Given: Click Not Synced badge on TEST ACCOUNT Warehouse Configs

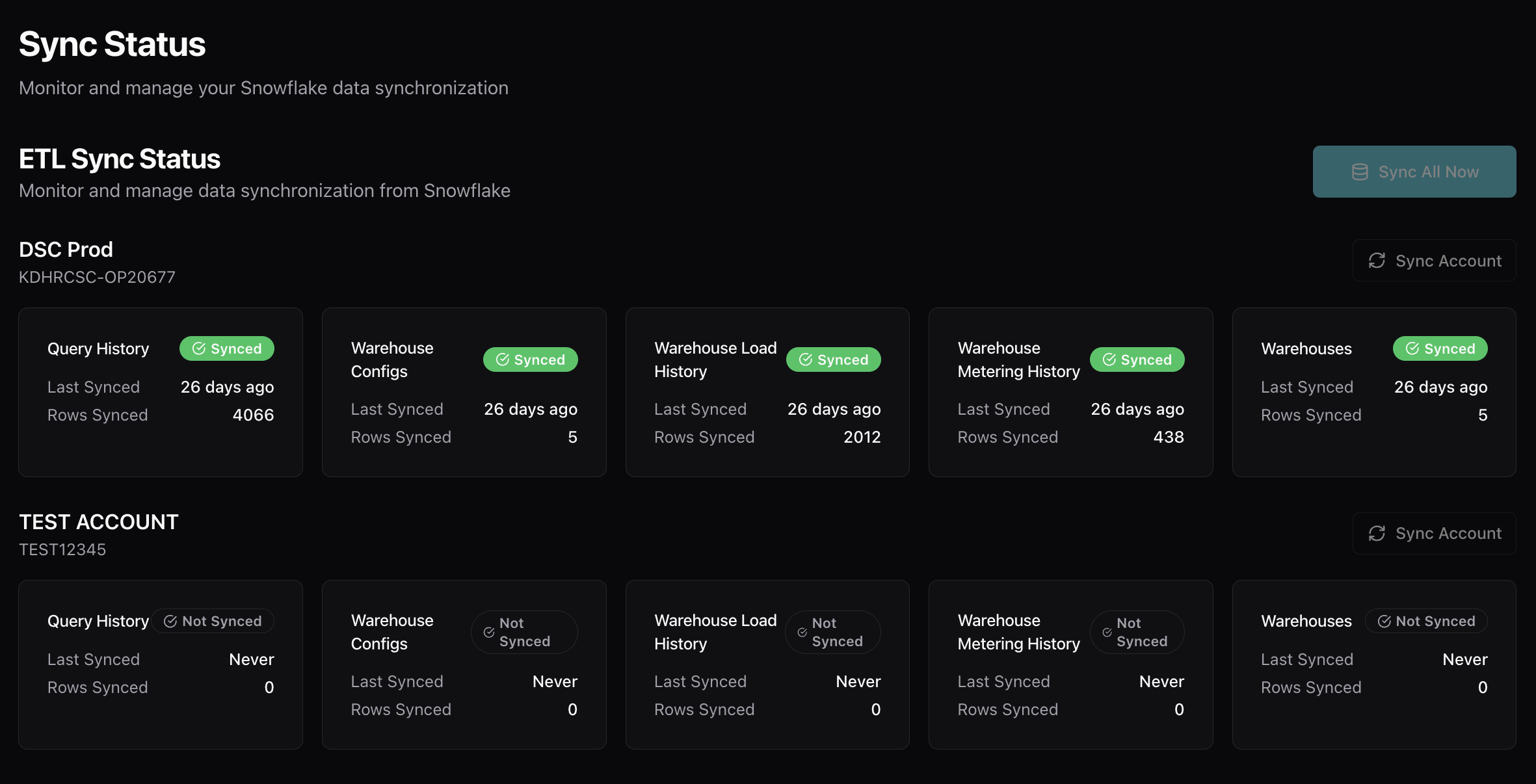Looking at the screenshot, I should coord(524,632).
